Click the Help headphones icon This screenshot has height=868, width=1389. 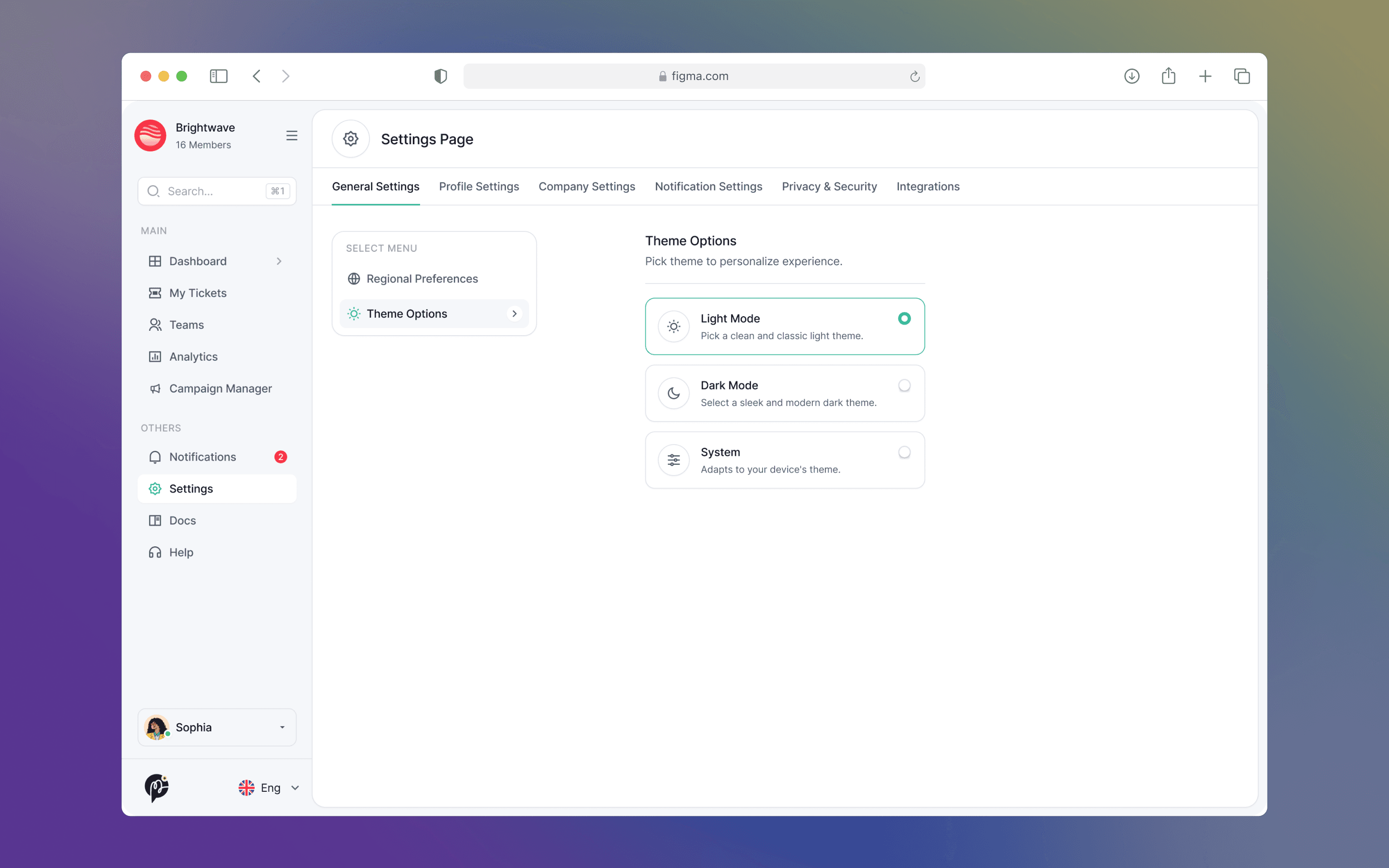click(x=155, y=552)
